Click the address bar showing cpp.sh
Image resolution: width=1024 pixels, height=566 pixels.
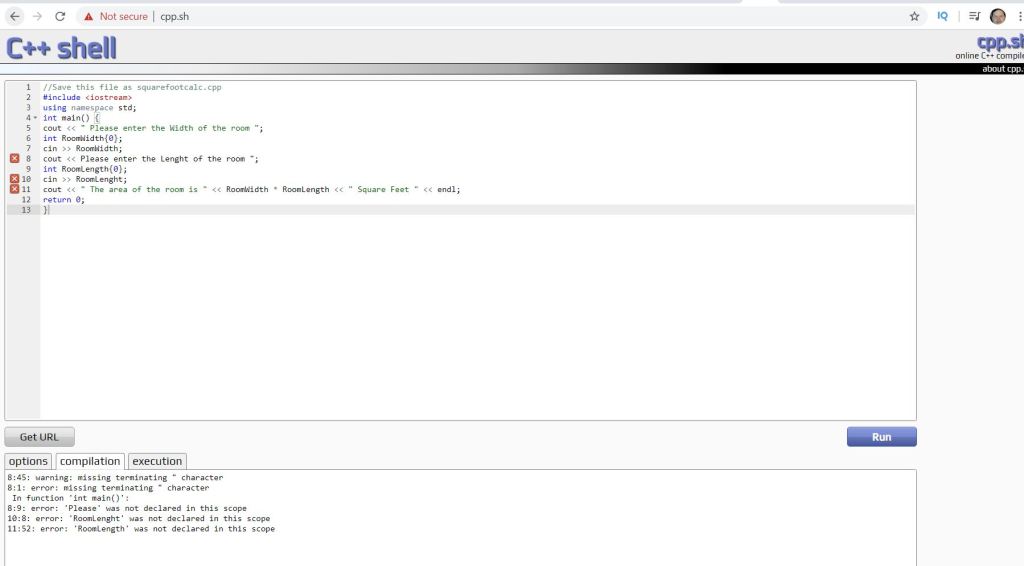click(x=500, y=16)
